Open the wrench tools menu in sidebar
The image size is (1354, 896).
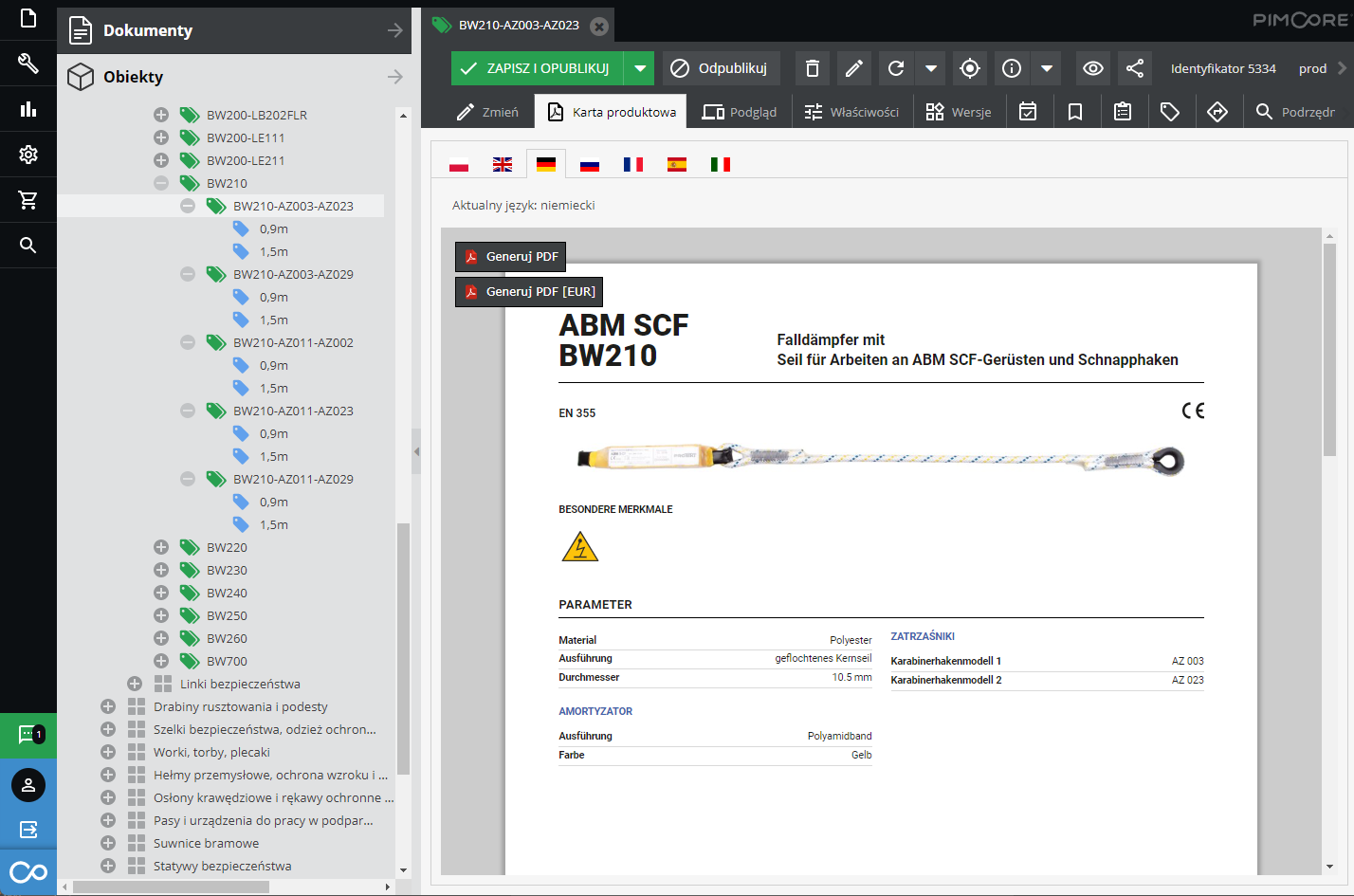tap(28, 64)
